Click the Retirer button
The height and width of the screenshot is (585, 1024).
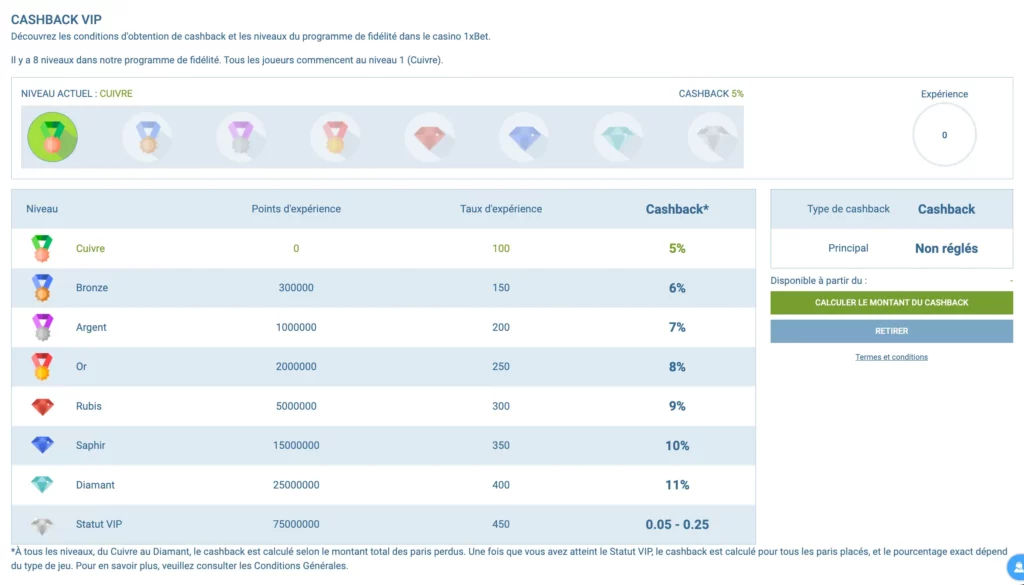891,331
